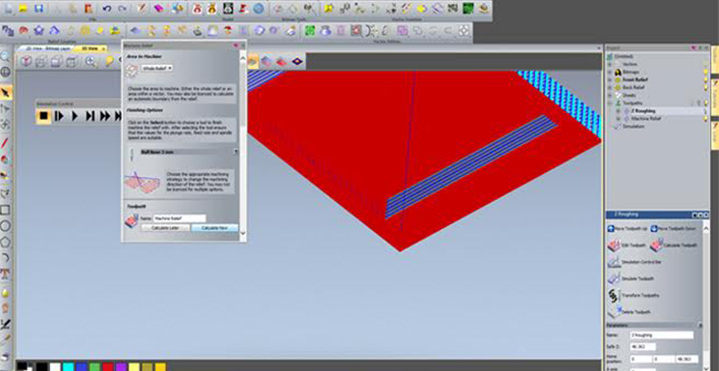Click the Calculate Now button
719x371 pixels.
(214, 228)
